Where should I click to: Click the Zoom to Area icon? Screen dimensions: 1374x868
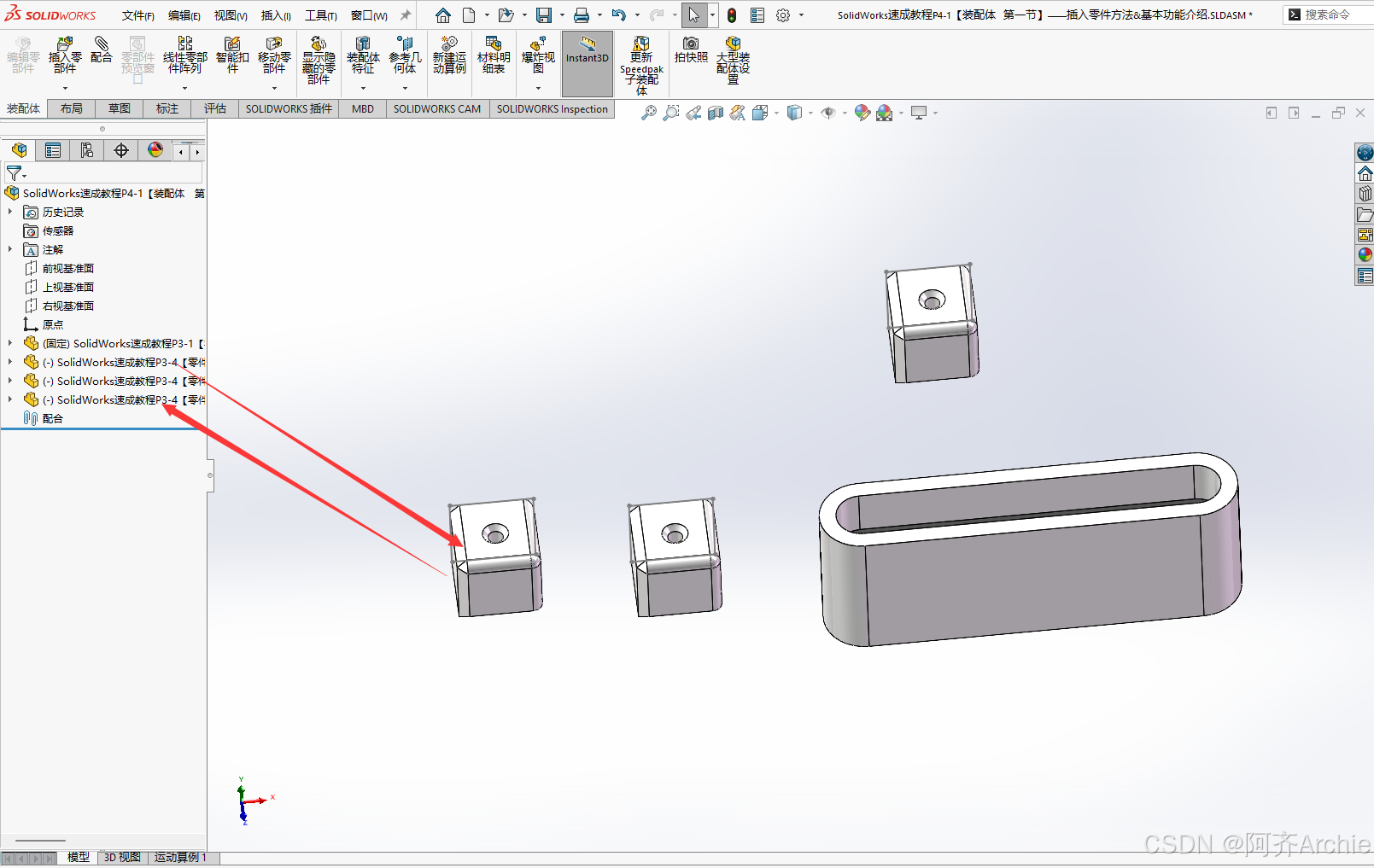tap(671, 113)
